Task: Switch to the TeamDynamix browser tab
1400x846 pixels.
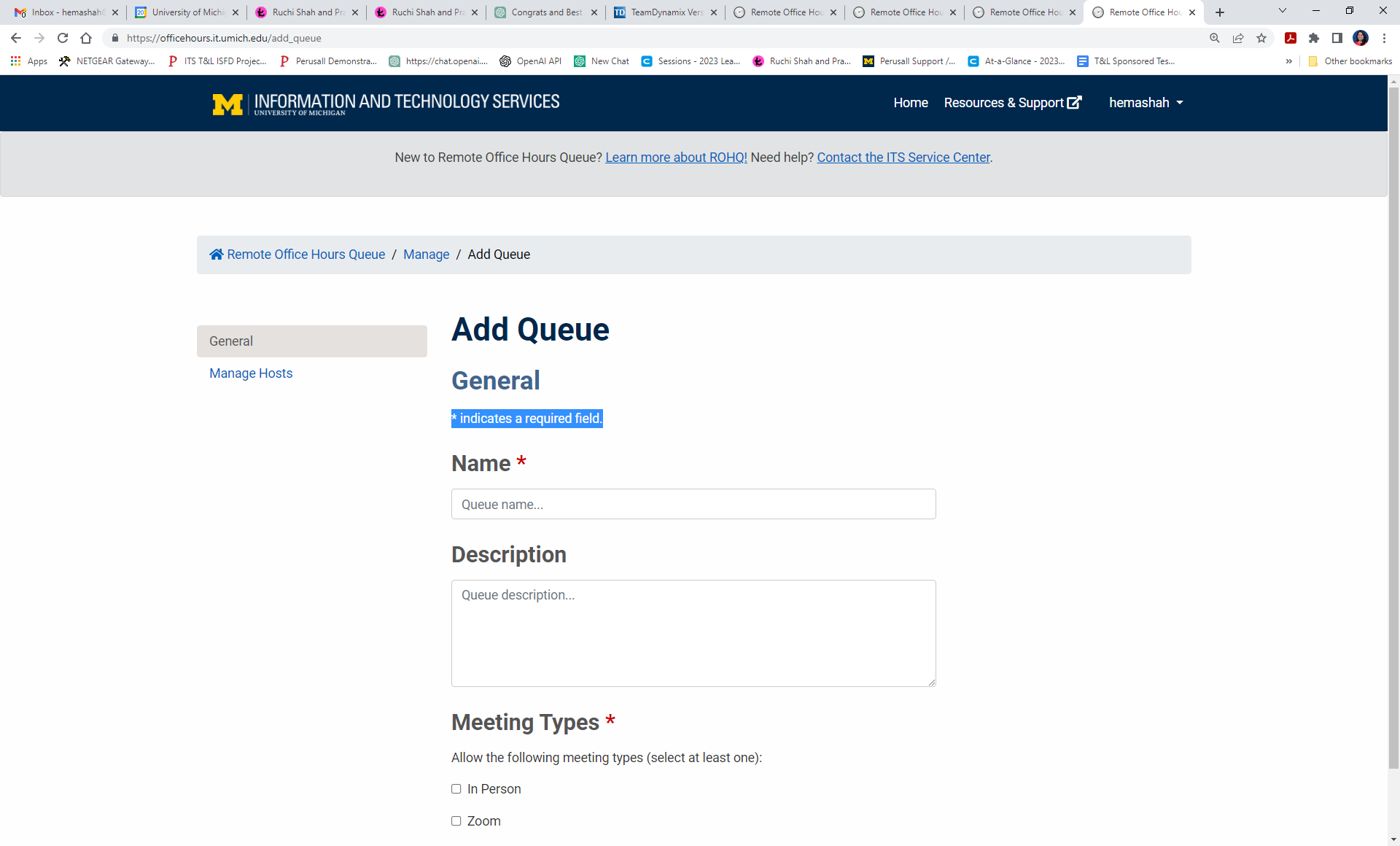Action: [662, 12]
